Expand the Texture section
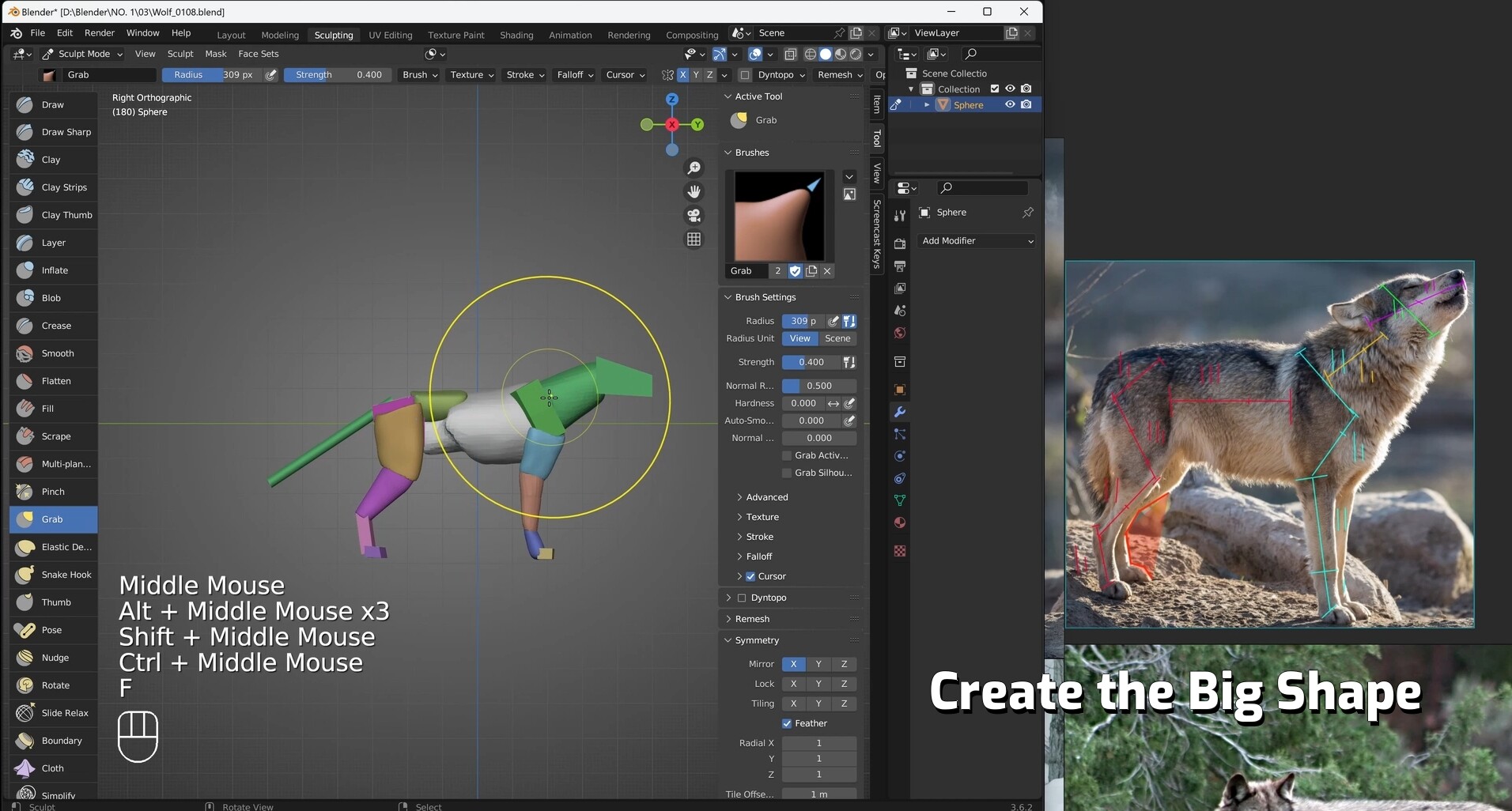 (763, 517)
